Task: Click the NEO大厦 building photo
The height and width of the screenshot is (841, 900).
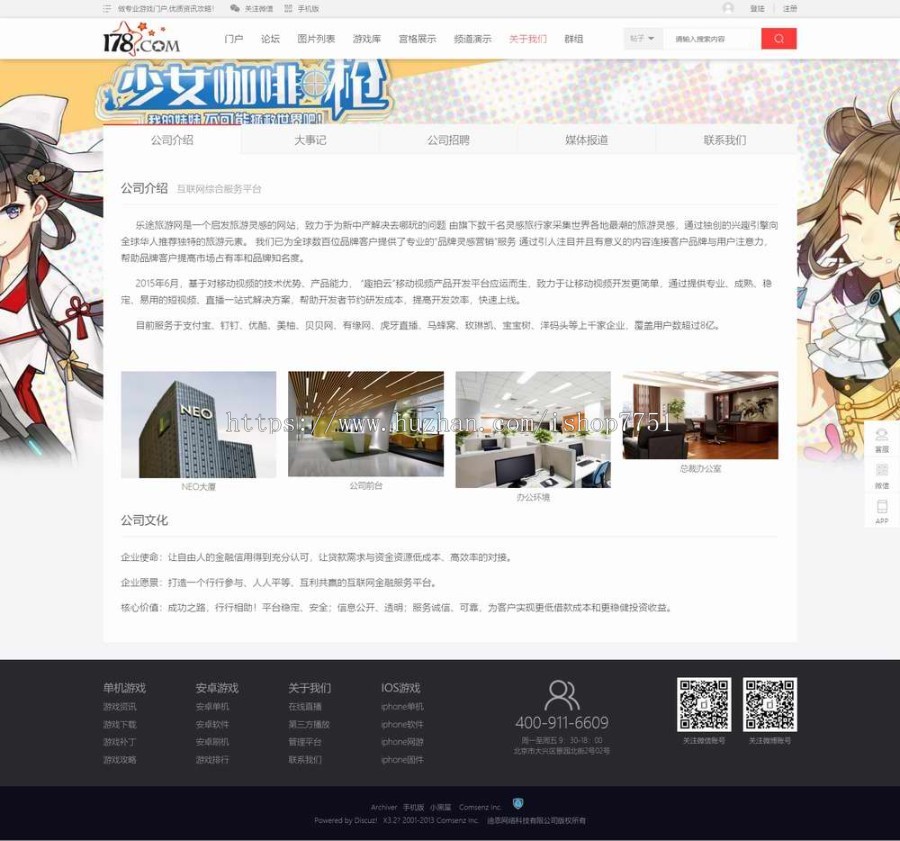Action: coord(199,424)
